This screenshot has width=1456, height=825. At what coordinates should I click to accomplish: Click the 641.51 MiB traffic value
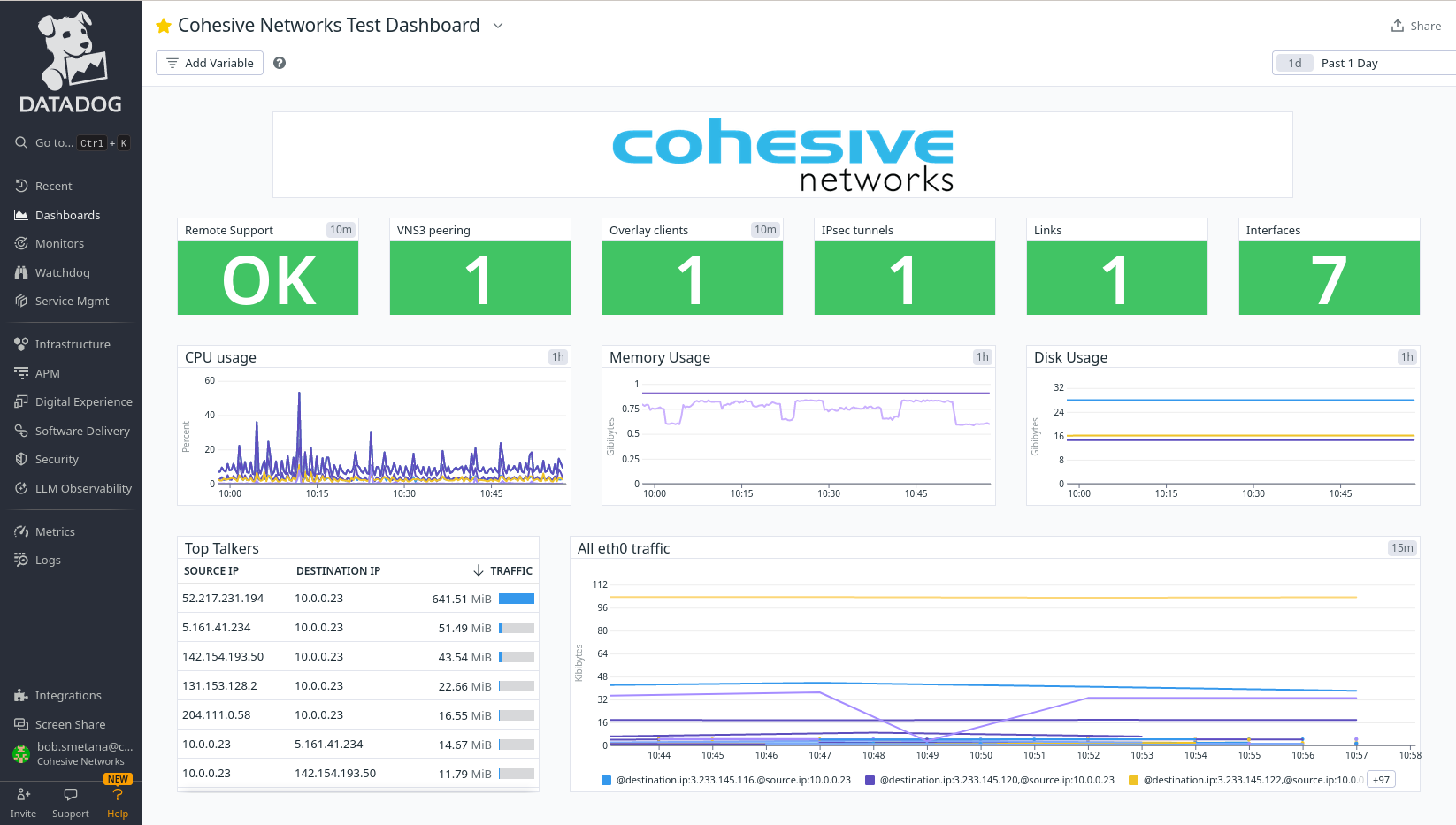(x=462, y=599)
